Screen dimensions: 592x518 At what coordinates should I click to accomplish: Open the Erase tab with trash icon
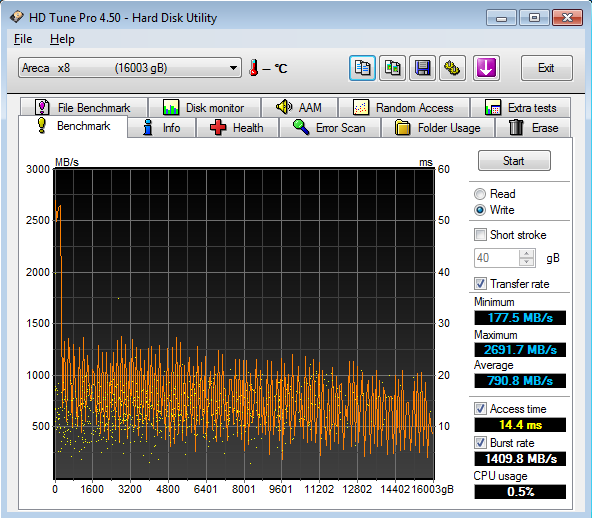point(533,128)
